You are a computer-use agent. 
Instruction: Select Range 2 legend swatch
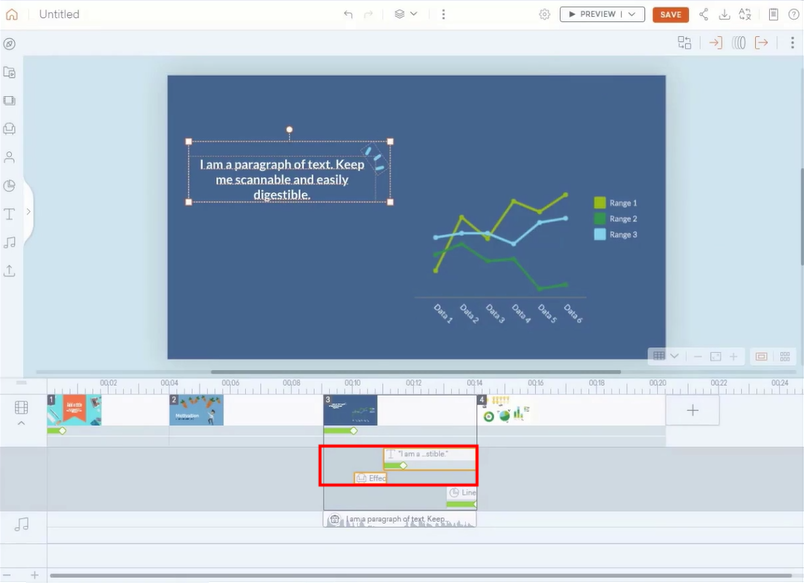click(599, 218)
